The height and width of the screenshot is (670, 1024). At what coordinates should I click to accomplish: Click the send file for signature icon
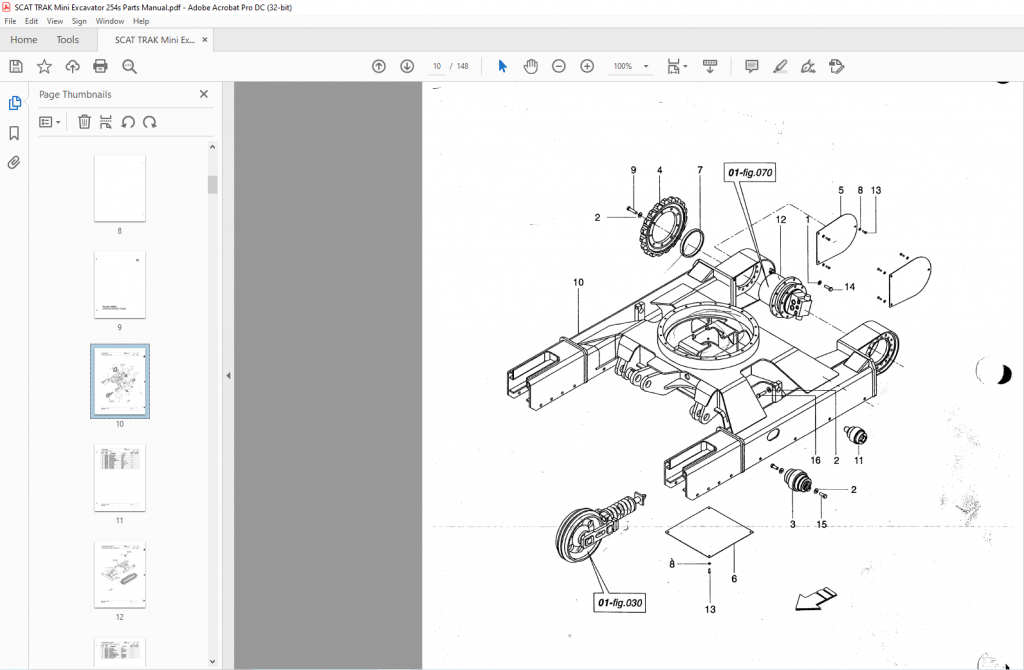(x=837, y=66)
